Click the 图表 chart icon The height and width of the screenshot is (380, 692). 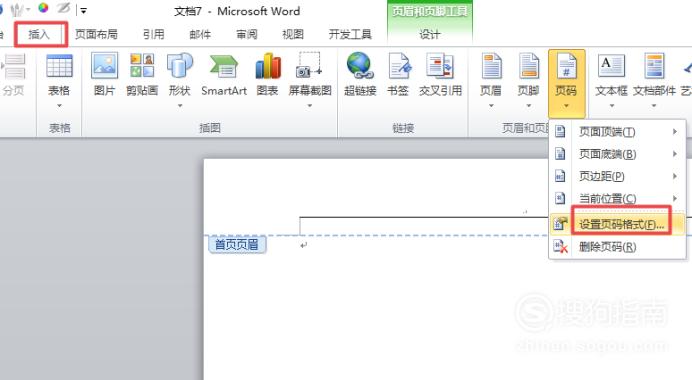[x=267, y=66]
